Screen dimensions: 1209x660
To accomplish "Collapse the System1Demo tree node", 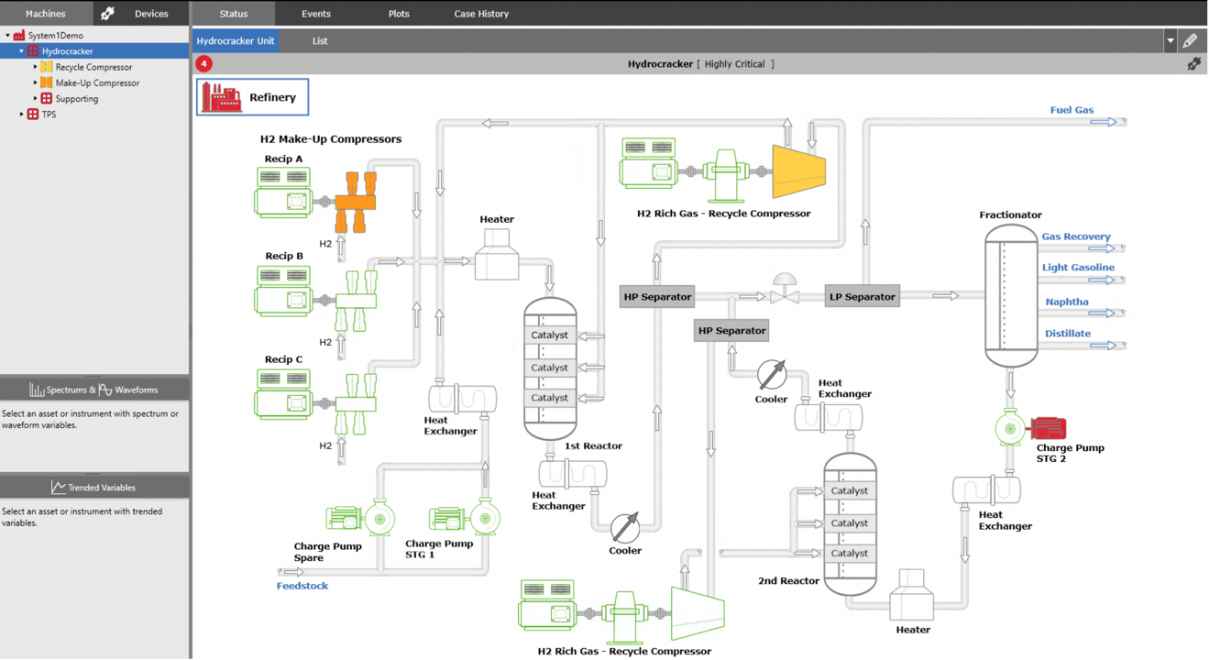I will tap(8, 36).
